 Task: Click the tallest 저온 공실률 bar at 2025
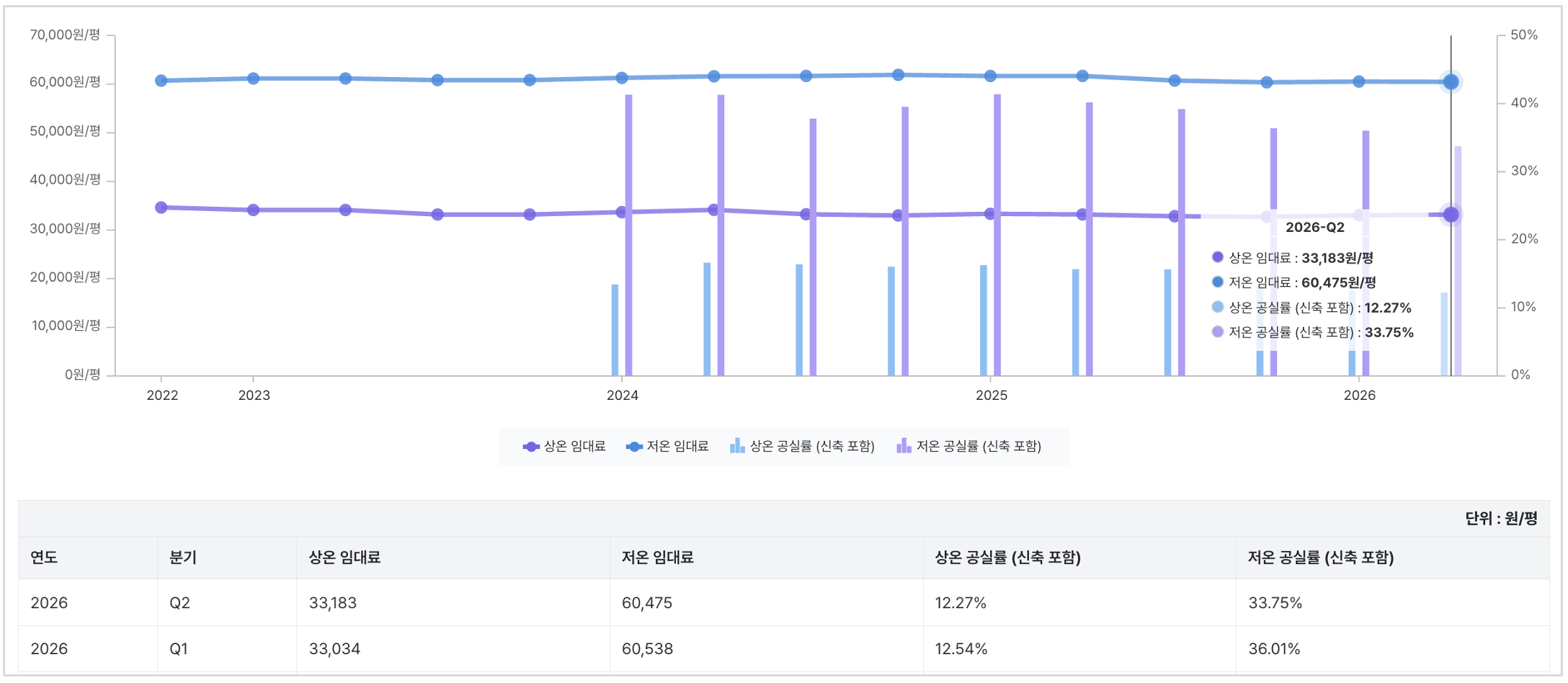click(997, 235)
